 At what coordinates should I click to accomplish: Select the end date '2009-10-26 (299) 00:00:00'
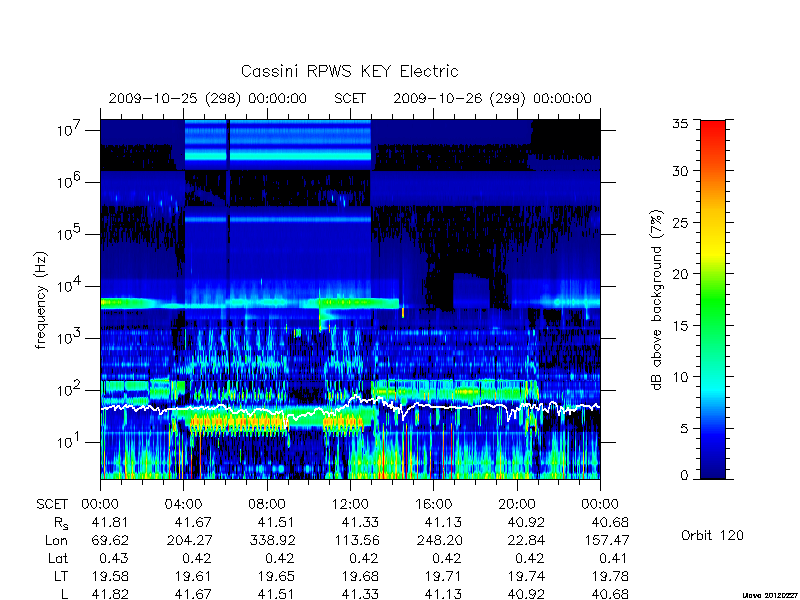point(492,98)
